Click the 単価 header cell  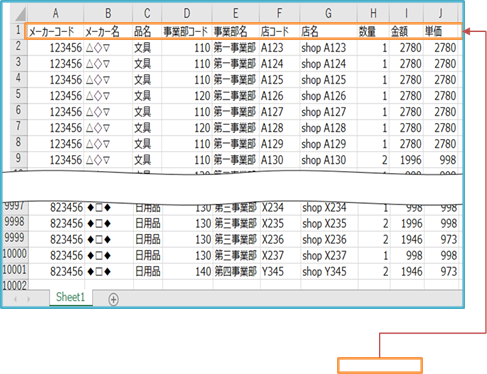click(x=441, y=32)
